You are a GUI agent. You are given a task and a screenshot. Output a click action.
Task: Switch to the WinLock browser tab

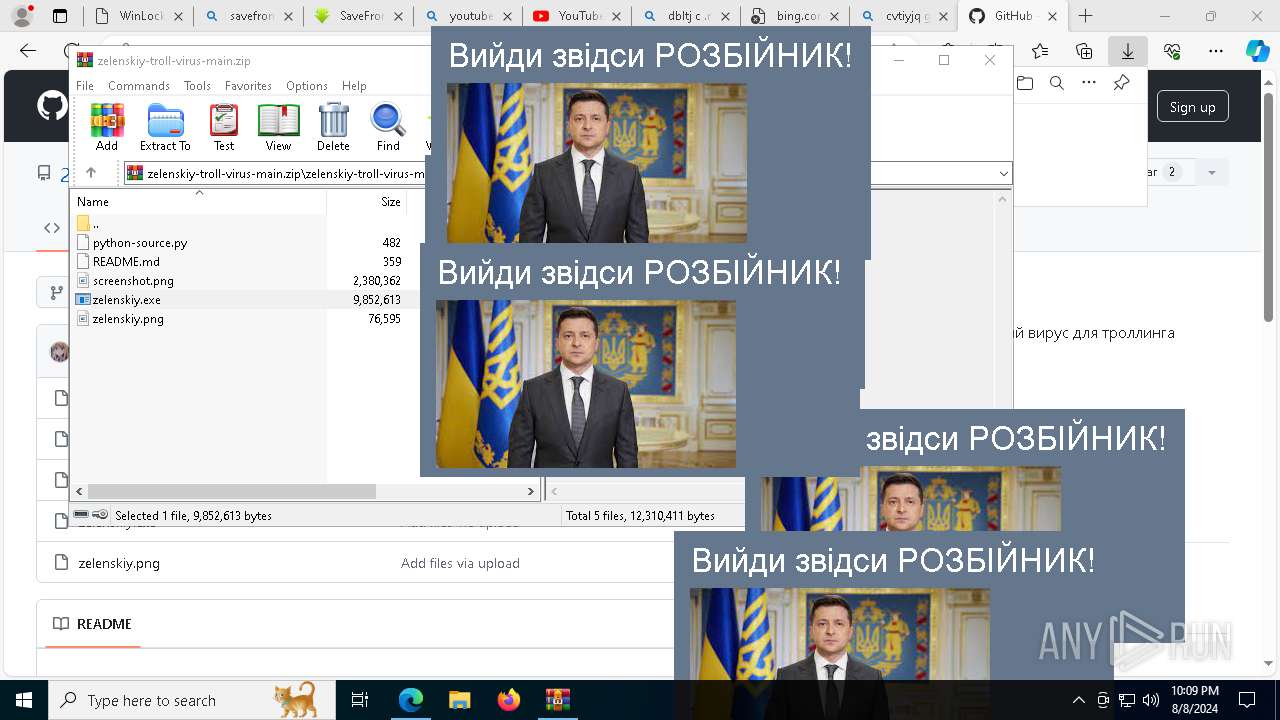pyautogui.click(x=138, y=16)
